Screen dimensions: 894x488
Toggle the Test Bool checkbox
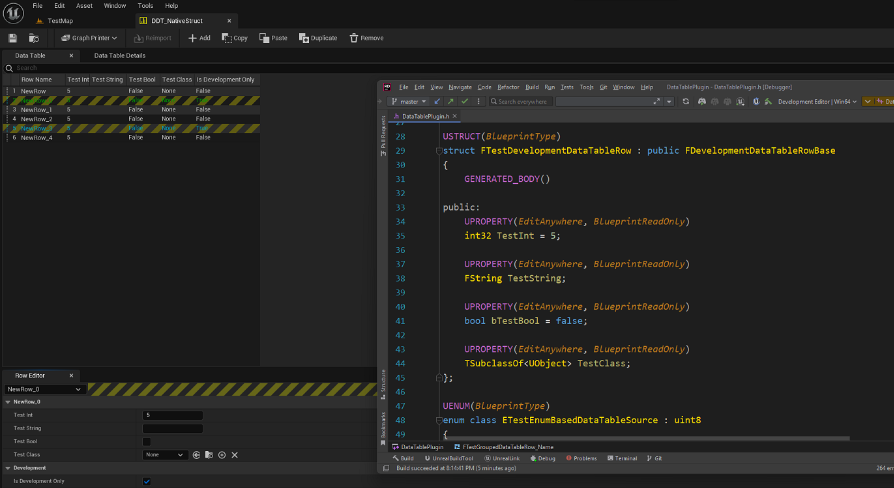147,442
